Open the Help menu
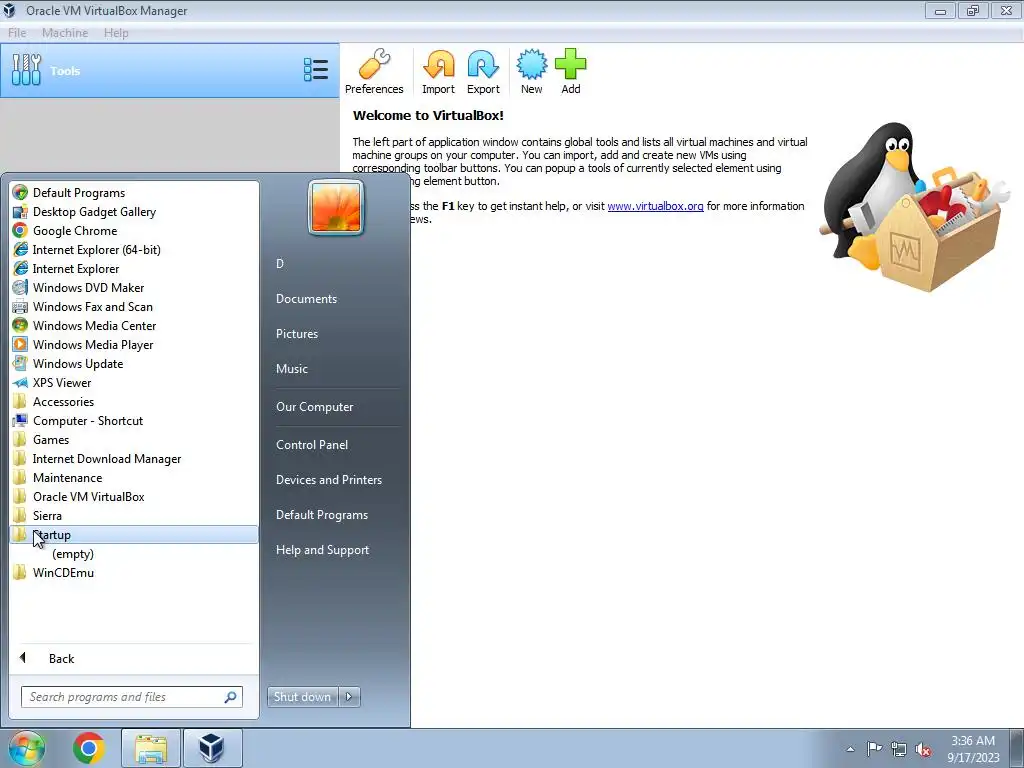The image size is (1024, 768). pyautogui.click(x=116, y=33)
